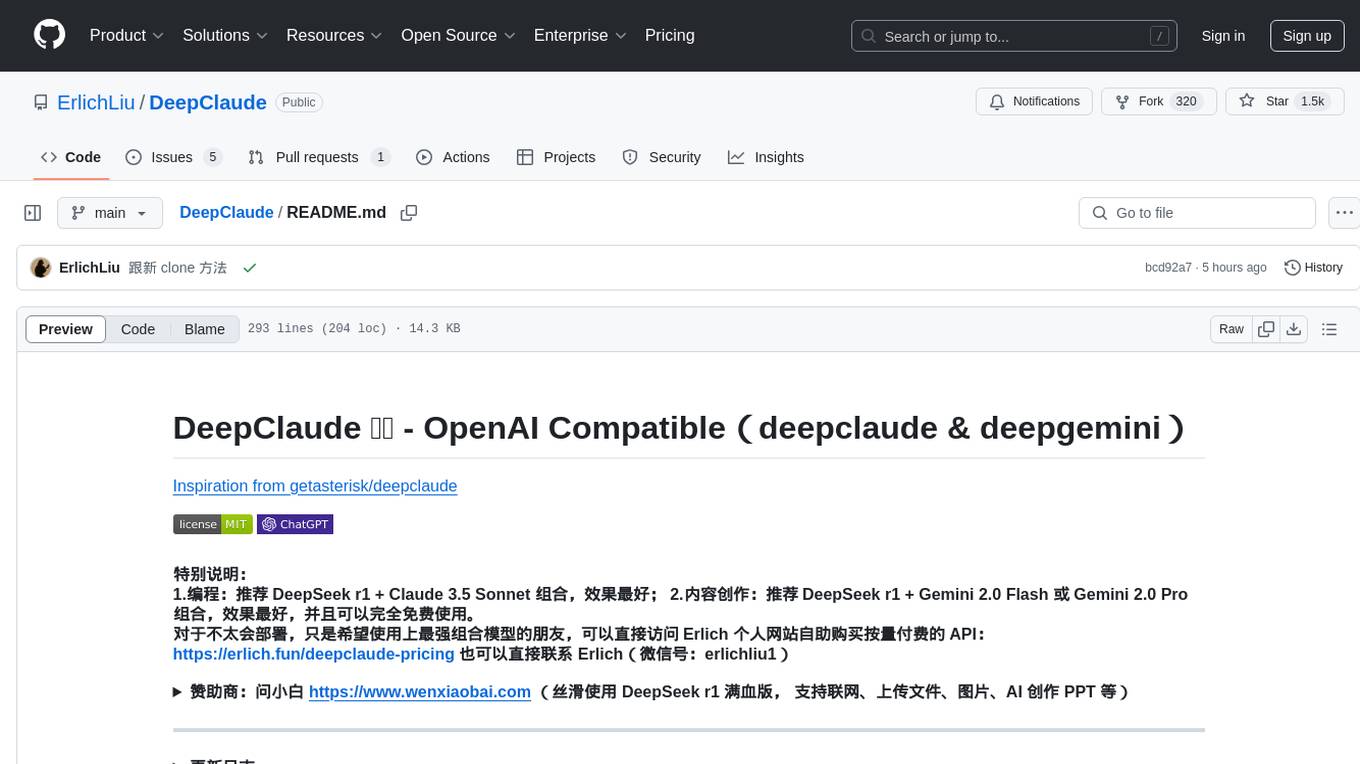Viewport: 1360px width, 764px height.
Task: Open the Pricing page
Action: coord(670,35)
